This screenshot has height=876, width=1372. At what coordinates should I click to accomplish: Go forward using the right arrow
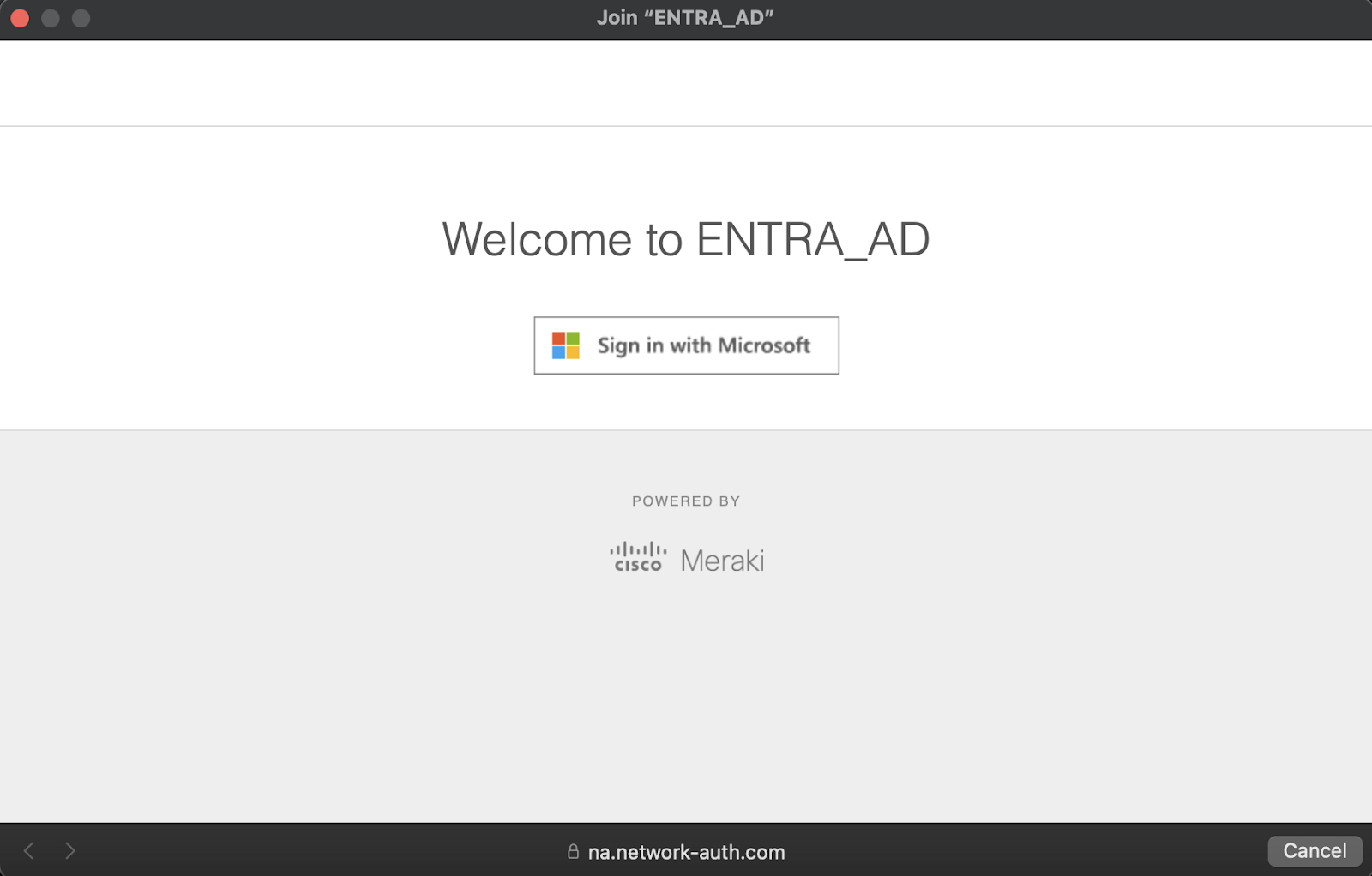point(70,851)
